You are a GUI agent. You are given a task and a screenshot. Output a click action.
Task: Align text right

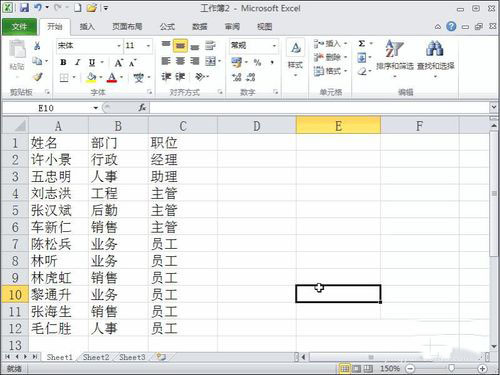(195, 61)
